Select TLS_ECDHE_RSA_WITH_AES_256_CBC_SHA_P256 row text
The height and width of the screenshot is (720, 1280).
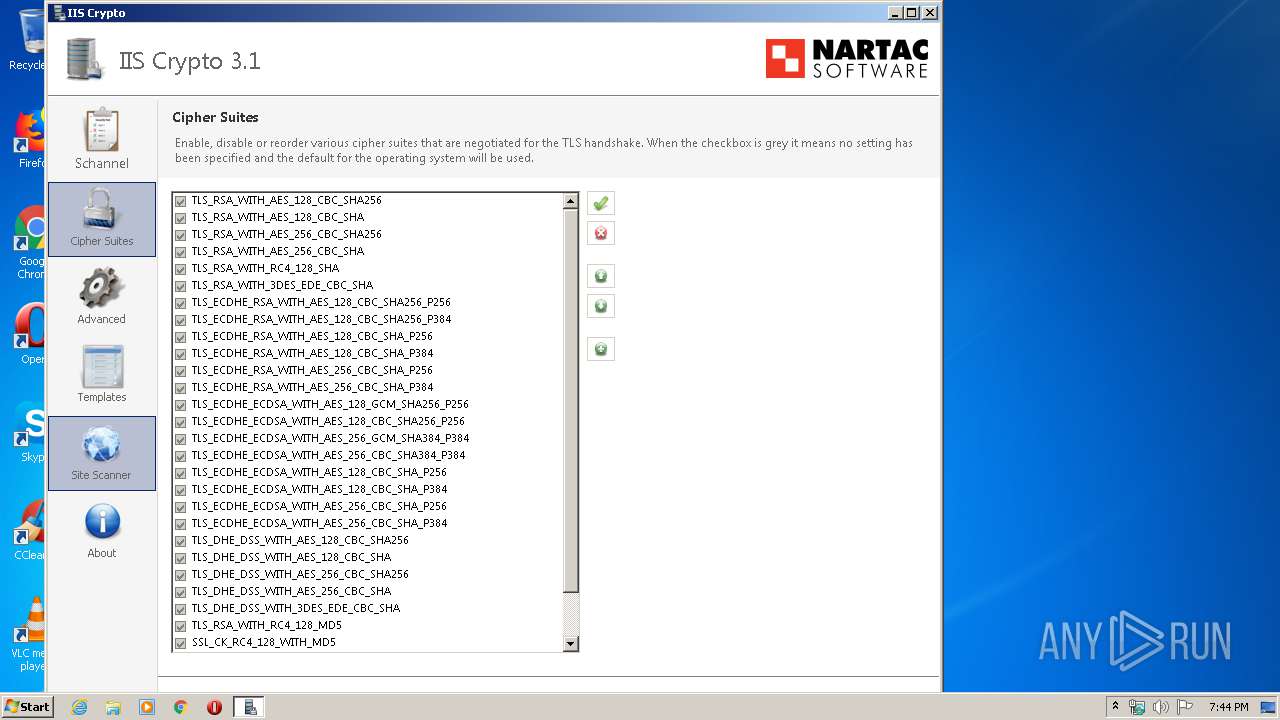(x=312, y=370)
